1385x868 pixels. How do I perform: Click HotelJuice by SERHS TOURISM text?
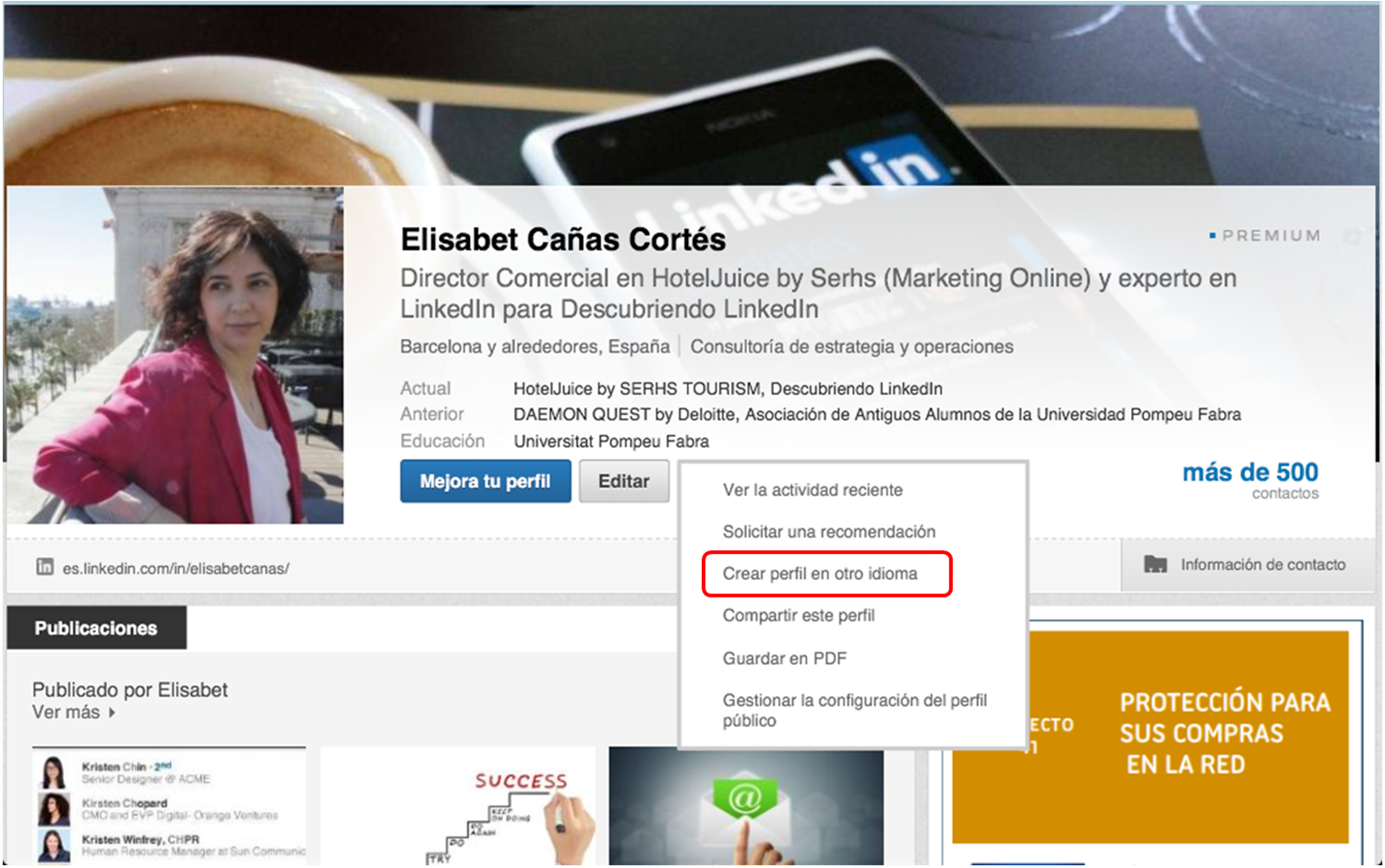pyautogui.click(x=637, y=389)
